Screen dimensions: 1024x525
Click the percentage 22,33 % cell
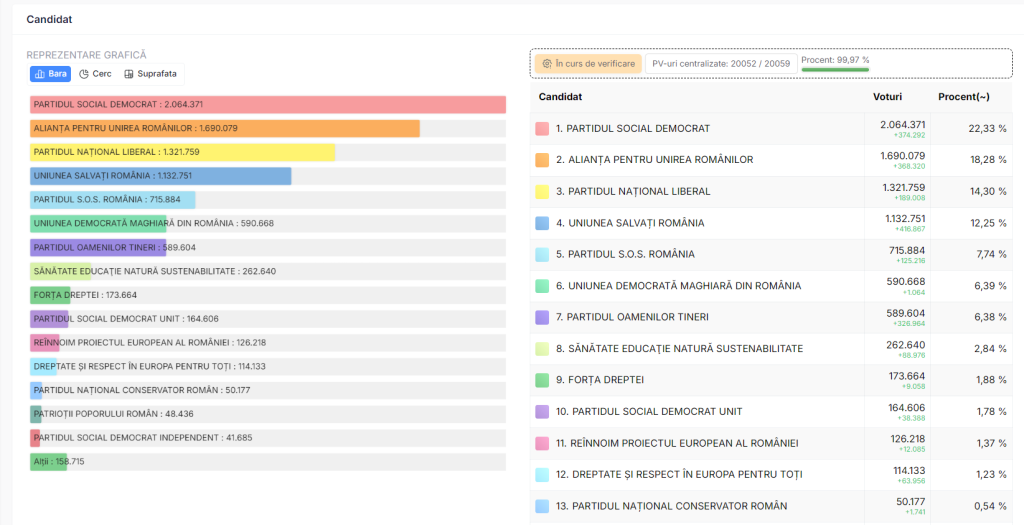987,129
